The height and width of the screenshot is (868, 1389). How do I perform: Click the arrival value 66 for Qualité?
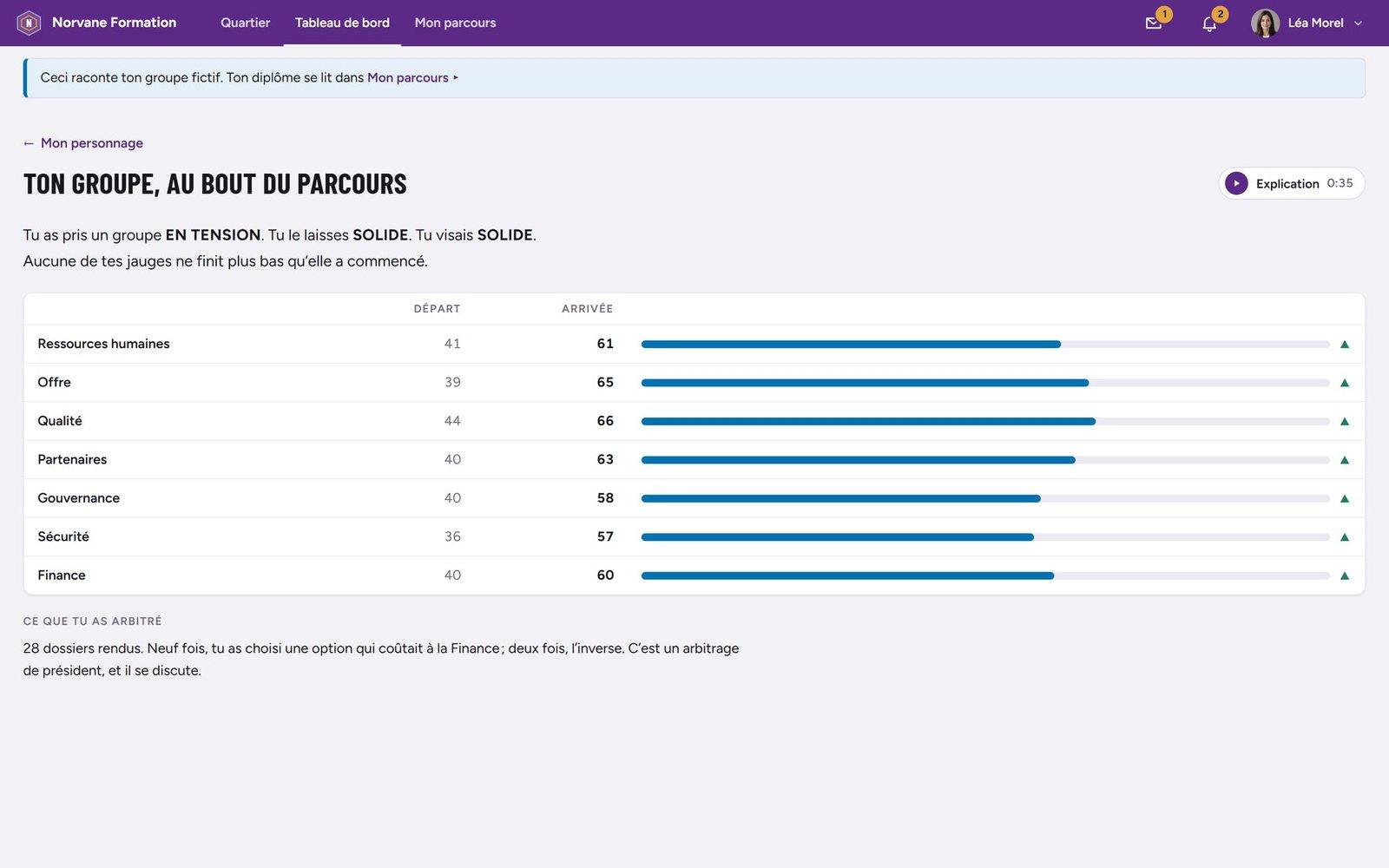pyautogui.click(x=605, y=421)
